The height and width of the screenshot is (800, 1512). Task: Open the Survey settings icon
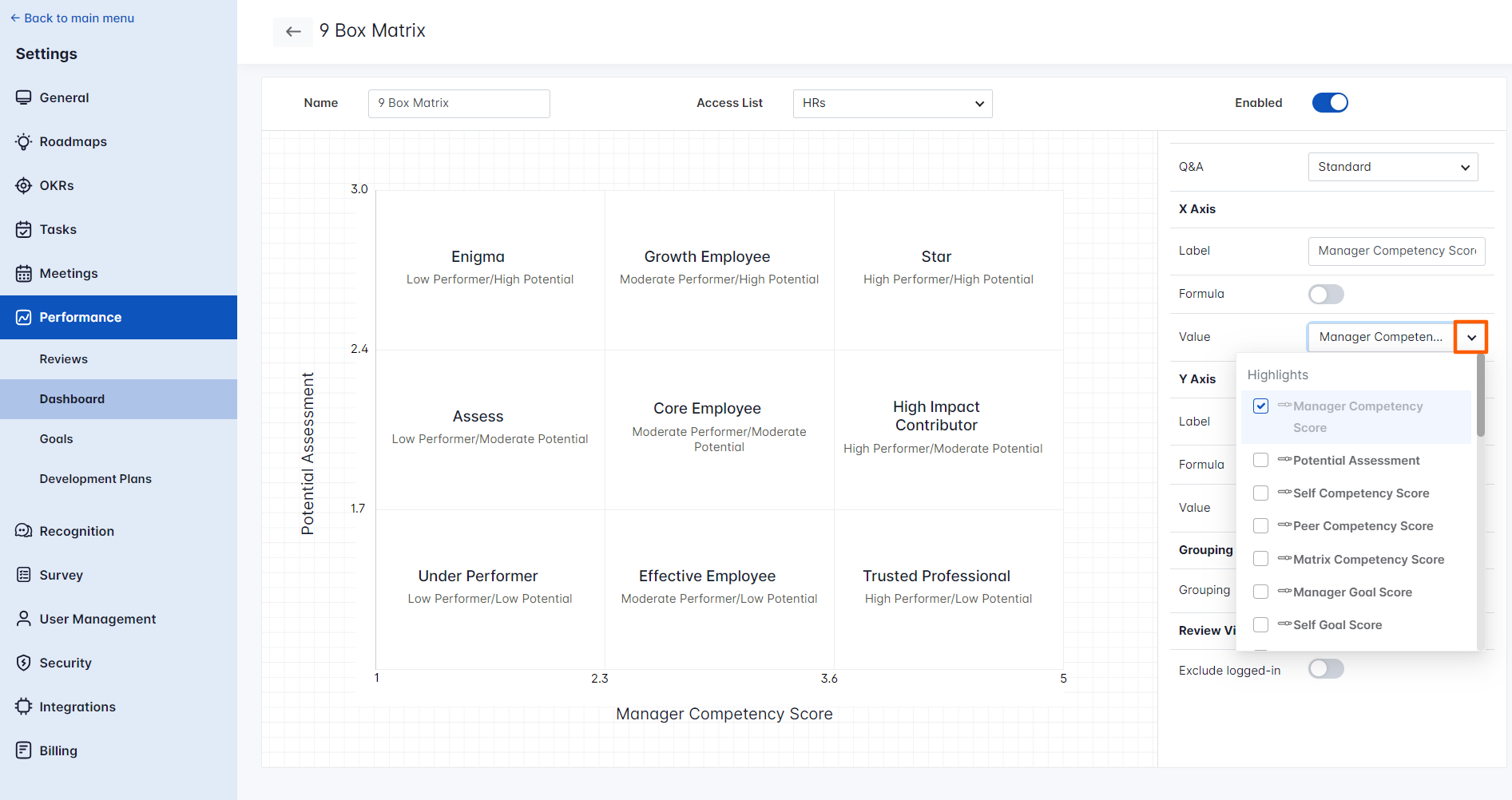[x=24, y=575]
